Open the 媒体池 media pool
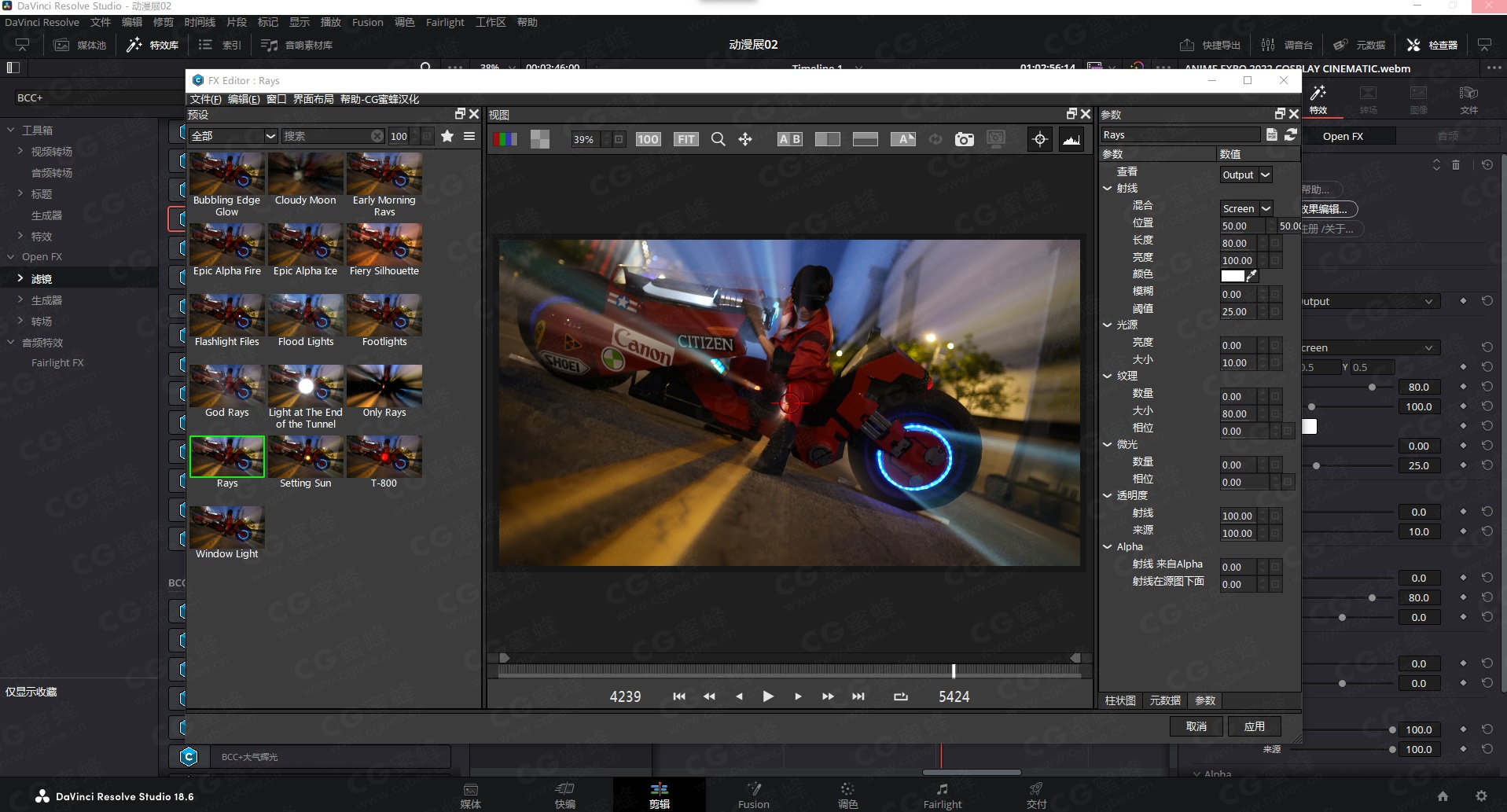 click(80, 45)
